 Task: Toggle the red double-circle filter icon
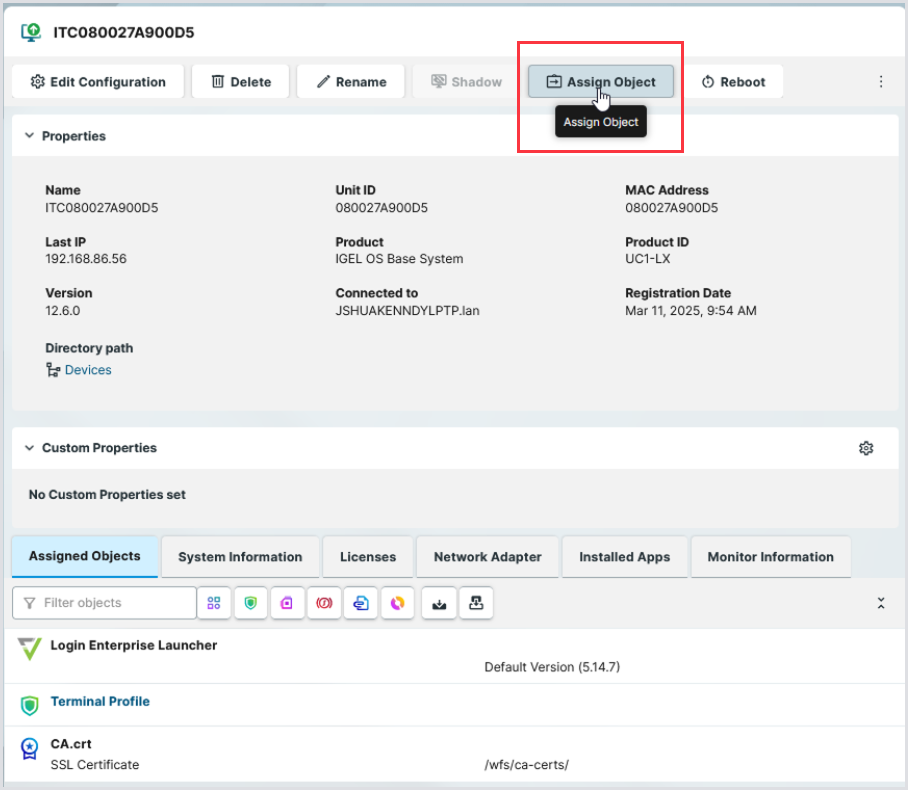coord(324,603)
